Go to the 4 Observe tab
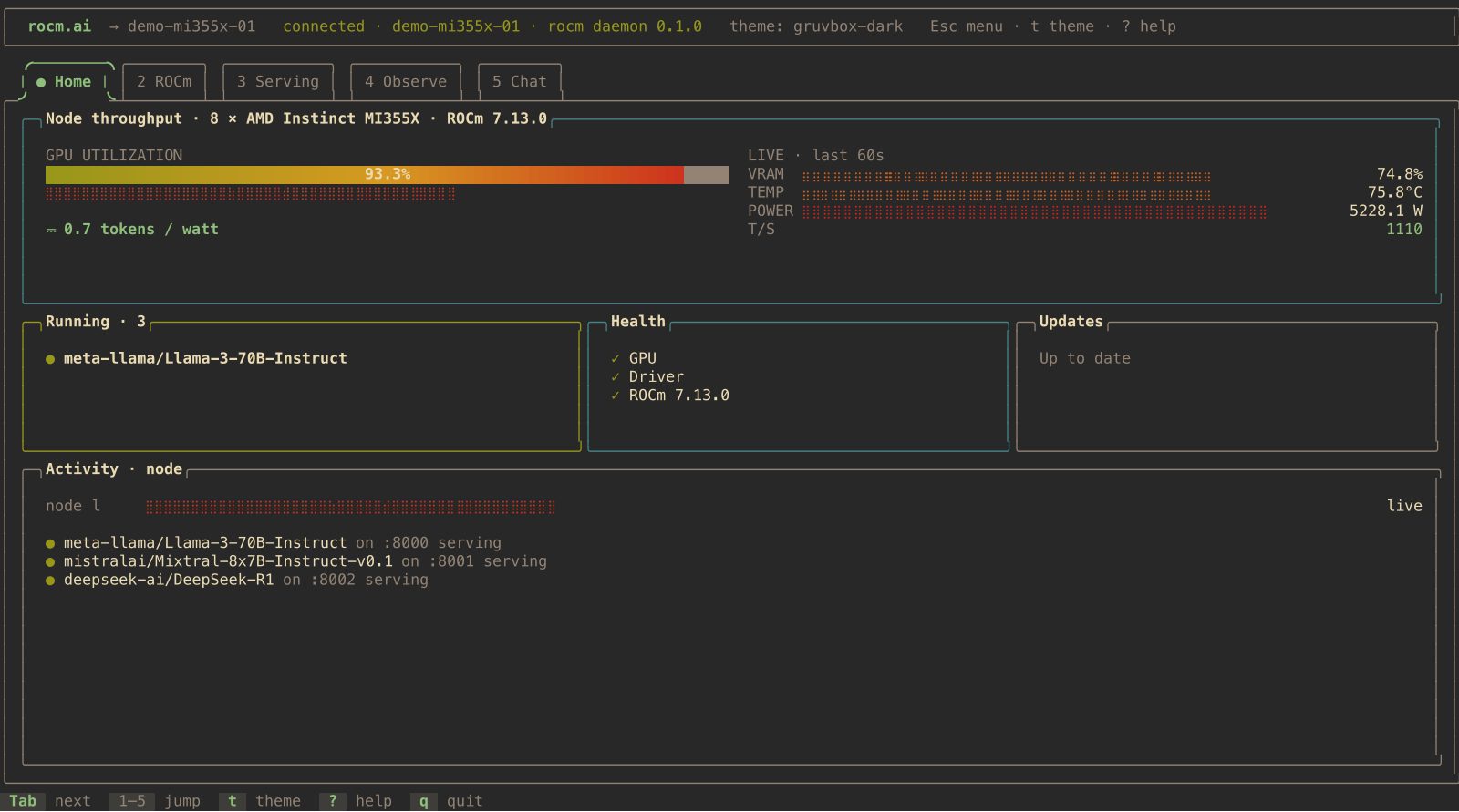 [406, 82]
